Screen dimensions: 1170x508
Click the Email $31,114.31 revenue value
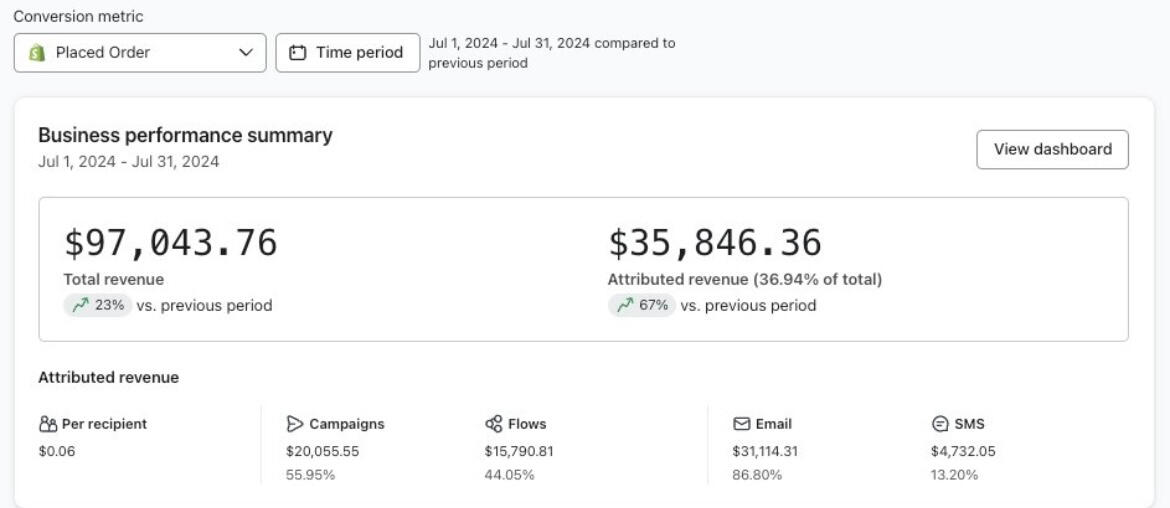tap(765, 451)
